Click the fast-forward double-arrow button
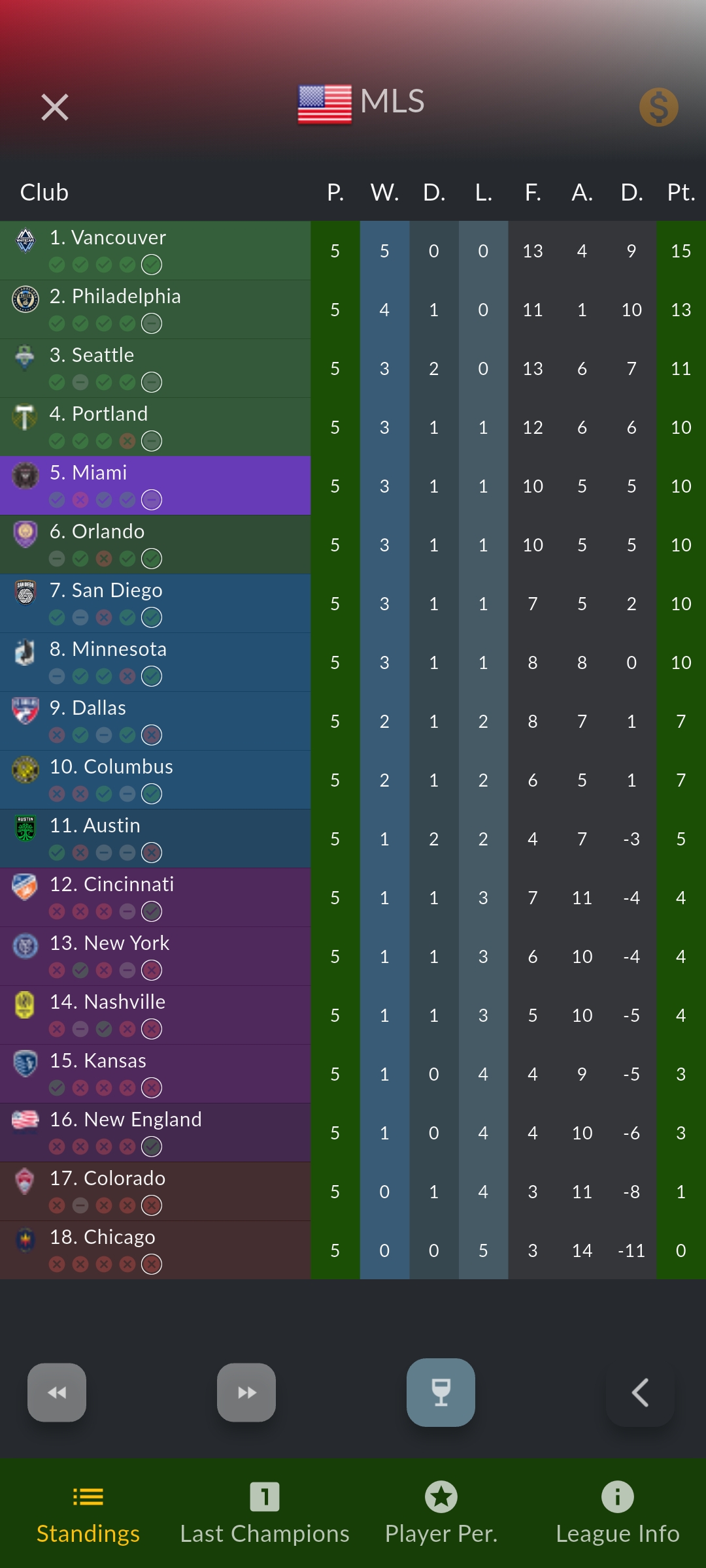 (246, 1392)
